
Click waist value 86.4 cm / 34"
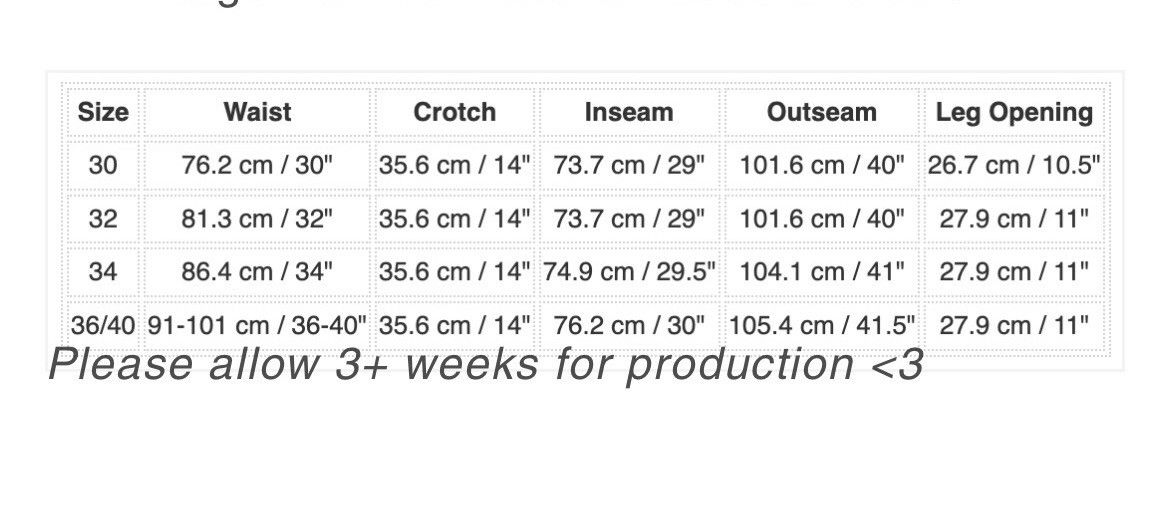(x=257, y=271)
